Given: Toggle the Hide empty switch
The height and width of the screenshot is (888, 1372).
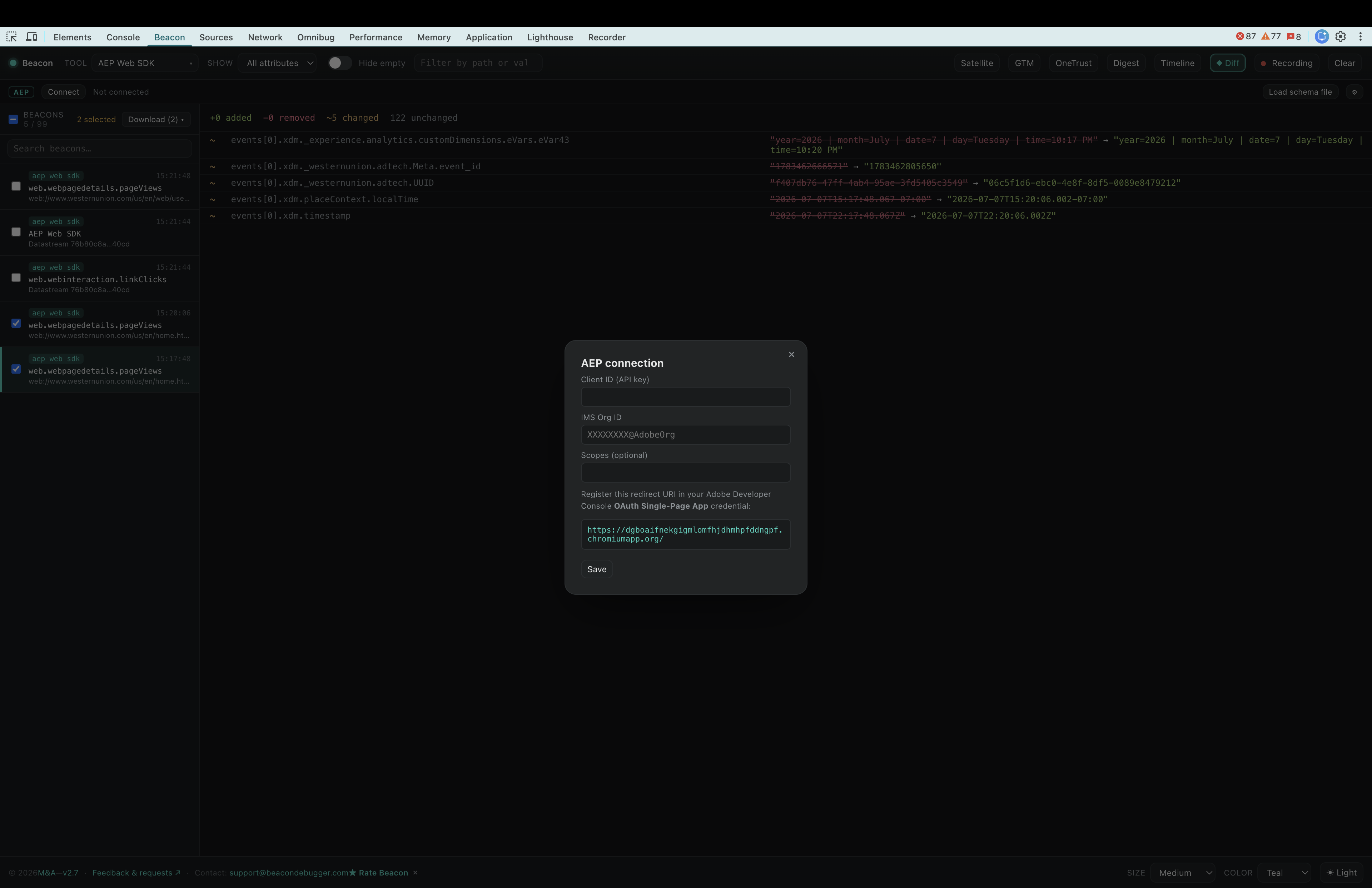Looking at the screenshot, I should click(x=339, y=63).
